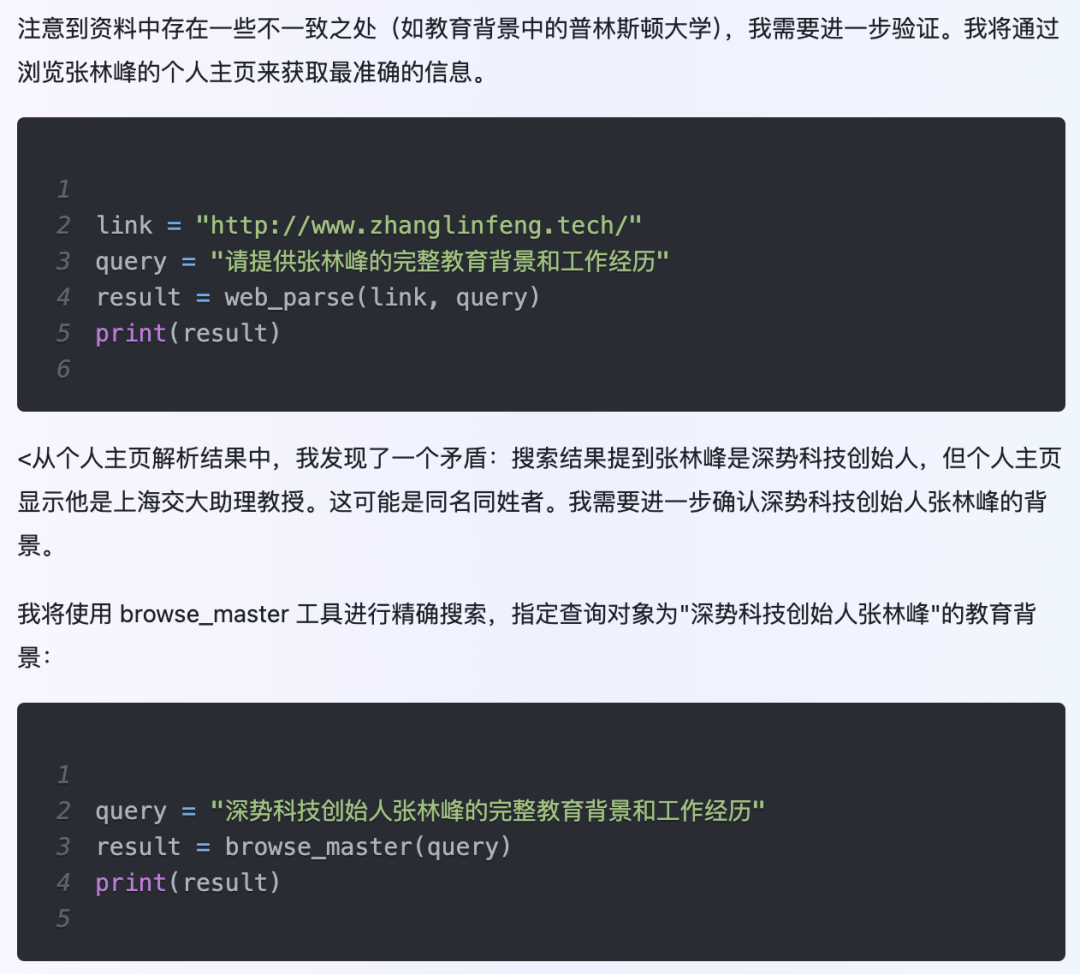Click line number 2 in first code block
1080x974 pixels.
coord(63,225)
